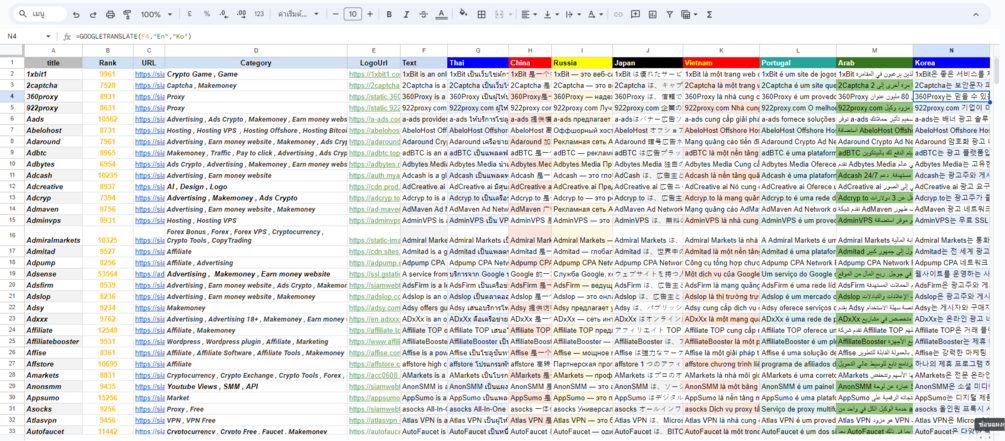This screenshot has height=441, width=1005.
Task: Click the insert chart icon
Action: coord(652,14)
